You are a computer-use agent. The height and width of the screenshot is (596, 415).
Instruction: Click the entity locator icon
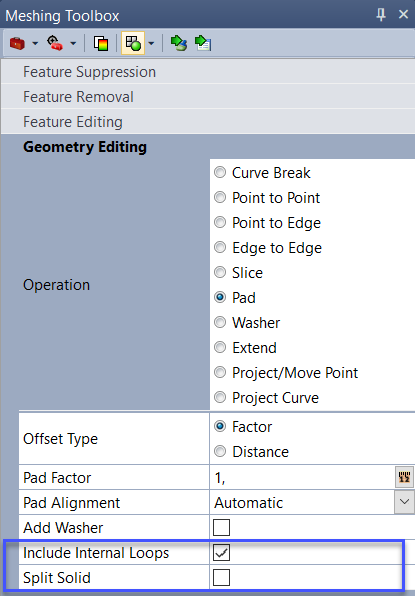[x=55, y=43]
